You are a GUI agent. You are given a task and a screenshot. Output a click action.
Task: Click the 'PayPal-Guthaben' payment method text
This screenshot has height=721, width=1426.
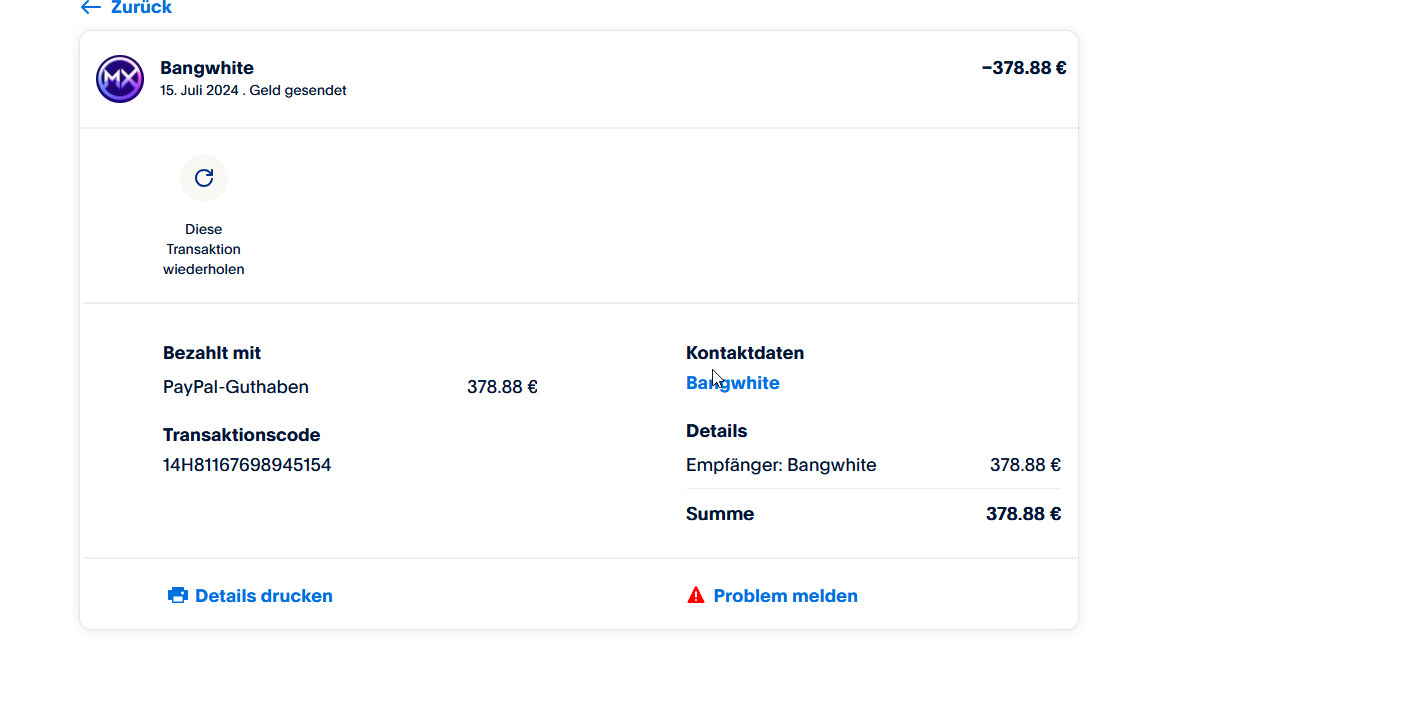pos(236,387)
